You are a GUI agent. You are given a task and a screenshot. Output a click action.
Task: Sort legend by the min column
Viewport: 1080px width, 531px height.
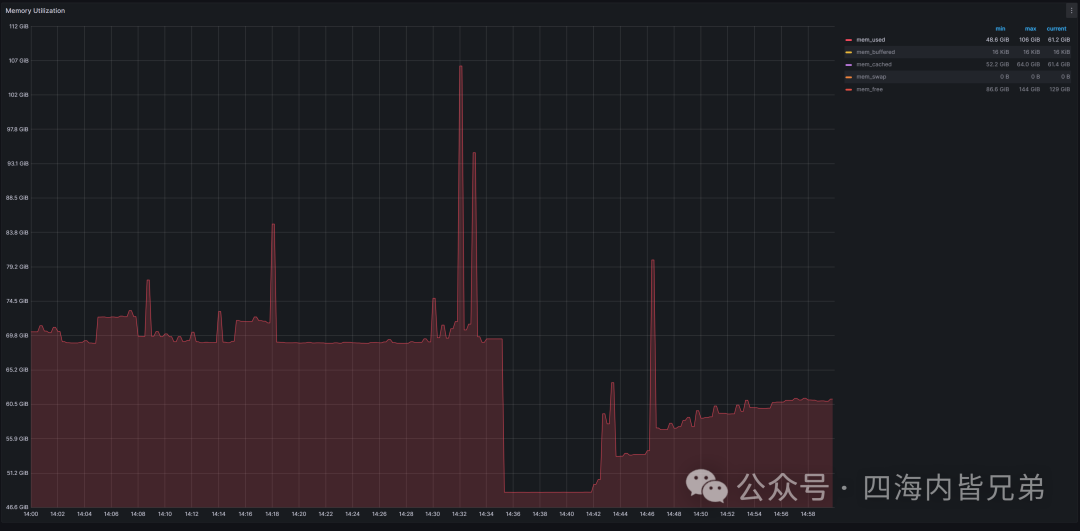[1000, 29]
